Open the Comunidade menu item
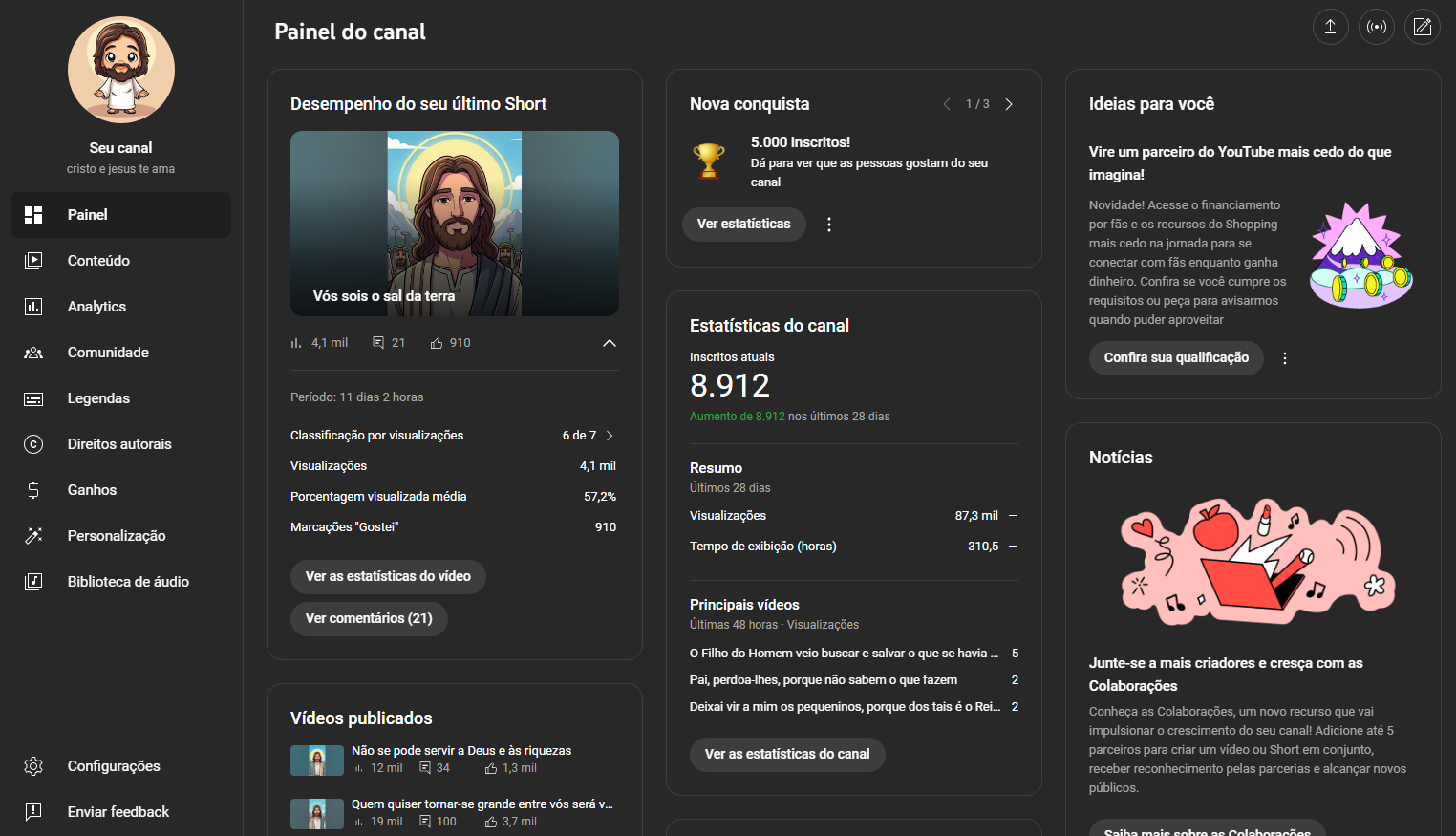 (x=121, y=353)
